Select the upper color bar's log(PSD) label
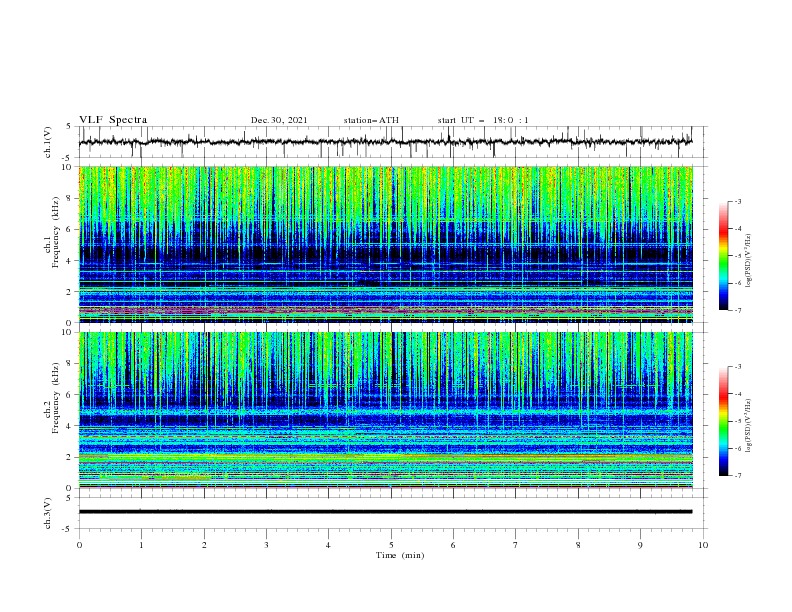Screen dimensions: 792x612 point(749,261)
